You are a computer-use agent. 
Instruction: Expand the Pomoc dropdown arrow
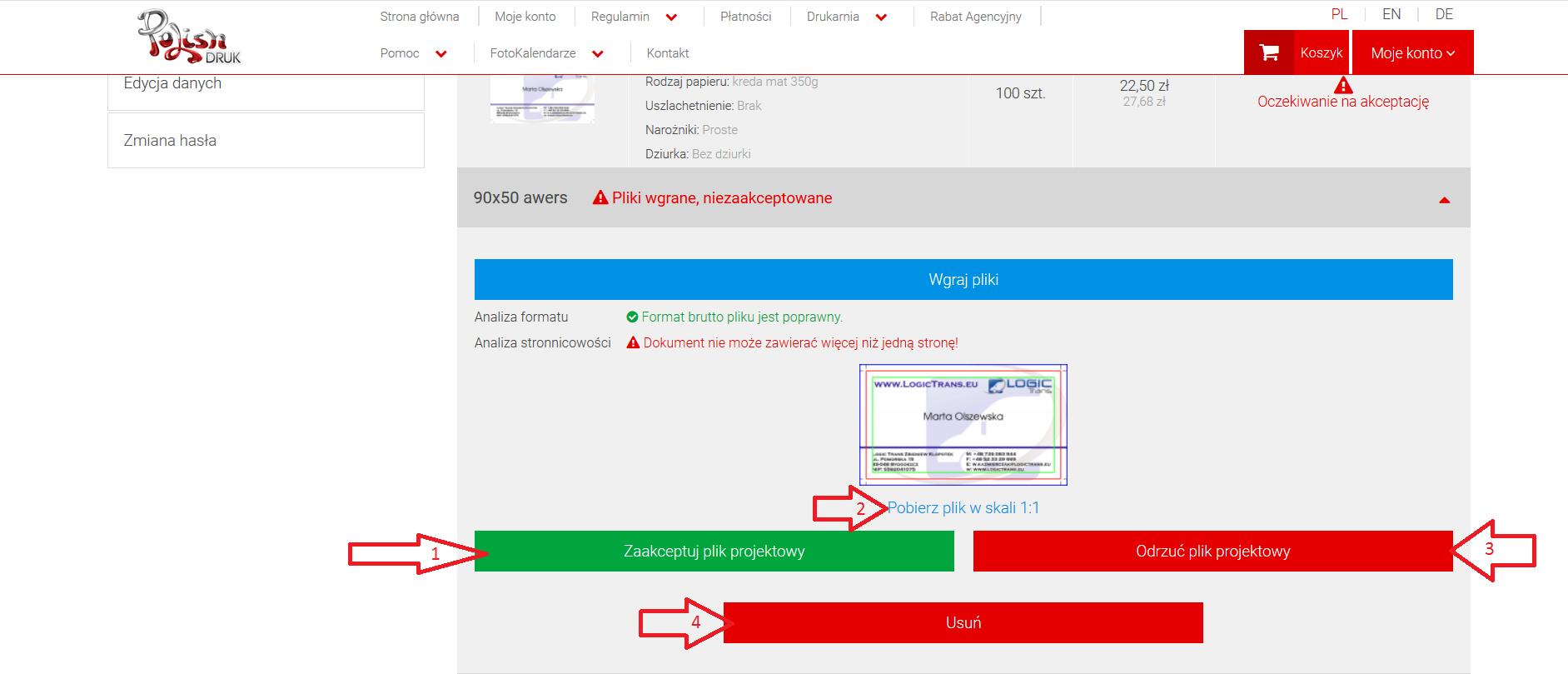(x=441, y=54)
